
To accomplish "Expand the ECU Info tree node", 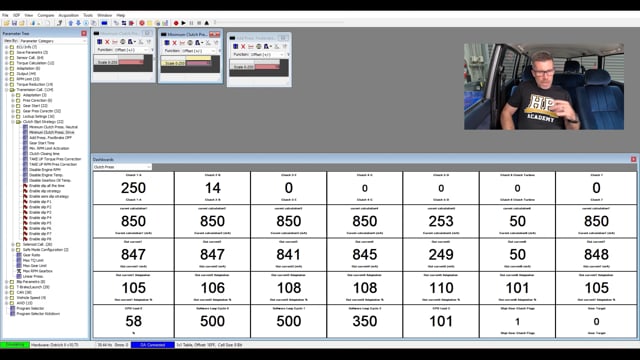I will coord(7,47).
